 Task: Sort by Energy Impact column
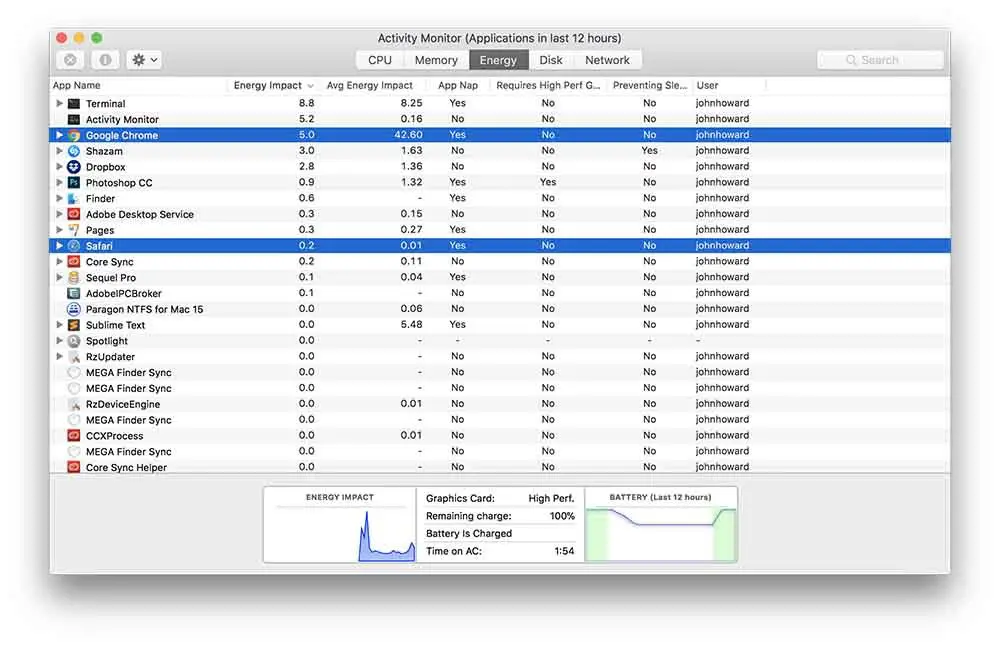[272, 85]
